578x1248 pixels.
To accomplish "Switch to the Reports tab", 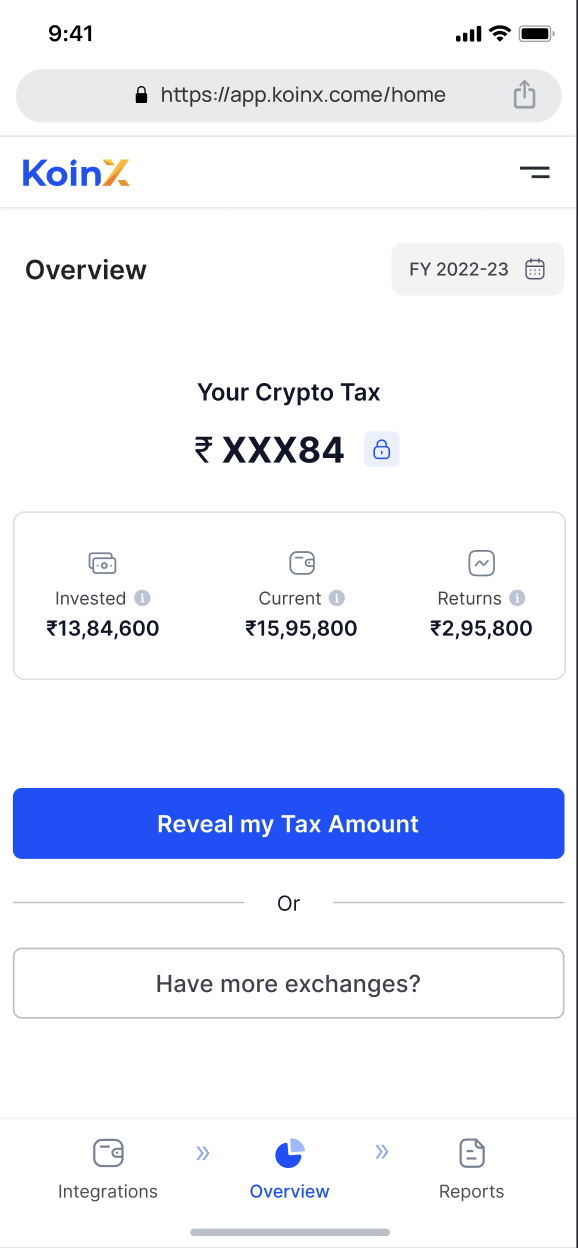I will coord(471,1168).
